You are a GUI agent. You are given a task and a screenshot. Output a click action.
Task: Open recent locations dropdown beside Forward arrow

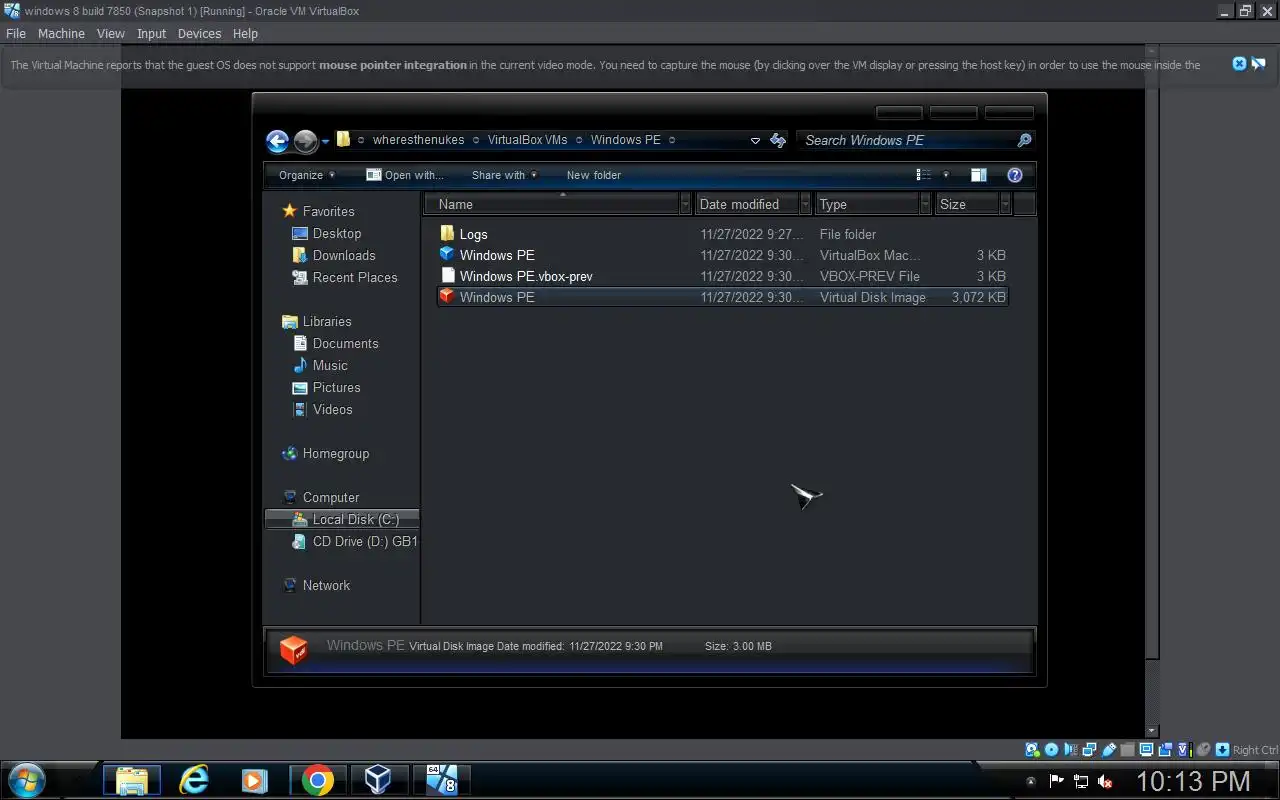tap(325, 142)
